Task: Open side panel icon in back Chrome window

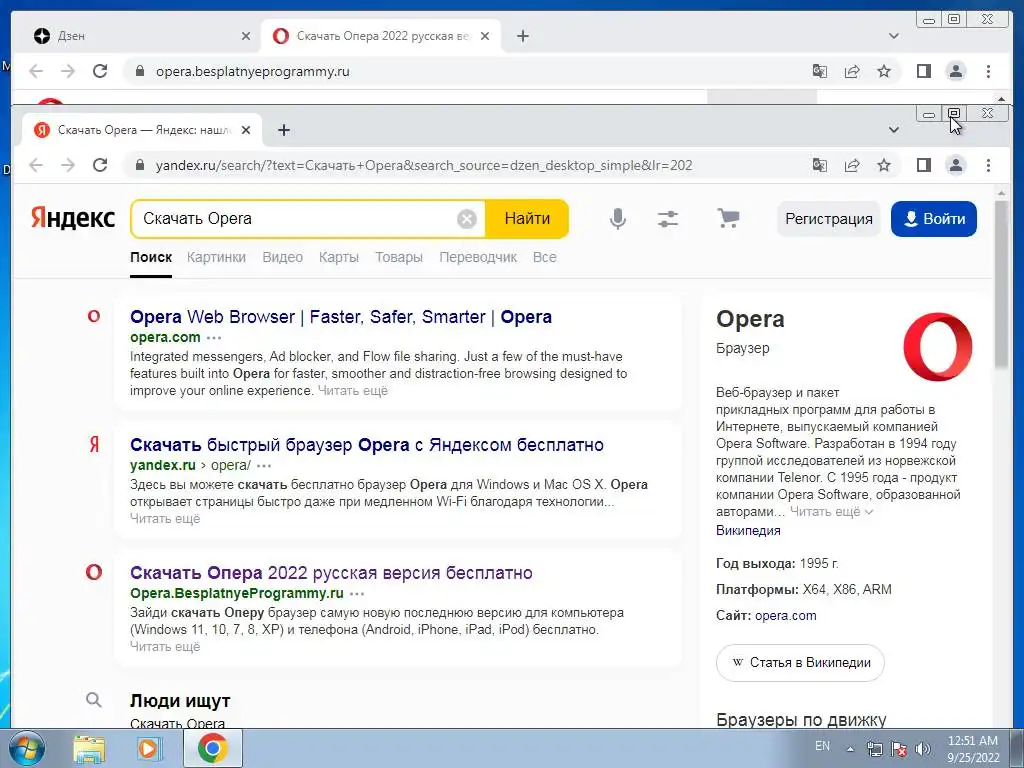Action: (923, 71)
